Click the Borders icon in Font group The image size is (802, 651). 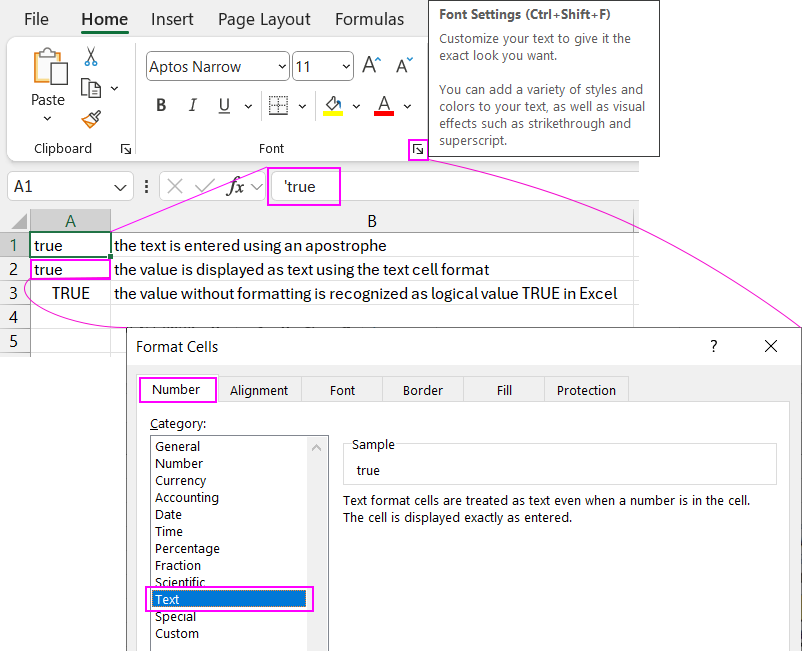click(279, 106)
